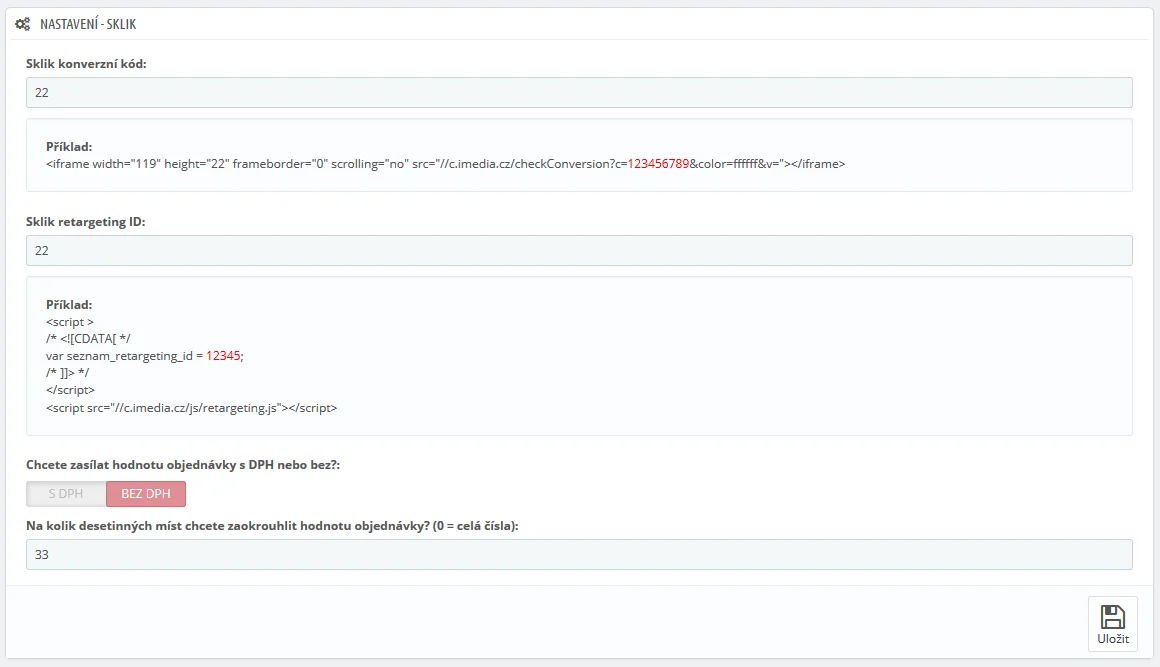Viewport: 1160px width, 667px height.
Task: Click the red 12345 retargeting ID example
Action: [223, 356]
